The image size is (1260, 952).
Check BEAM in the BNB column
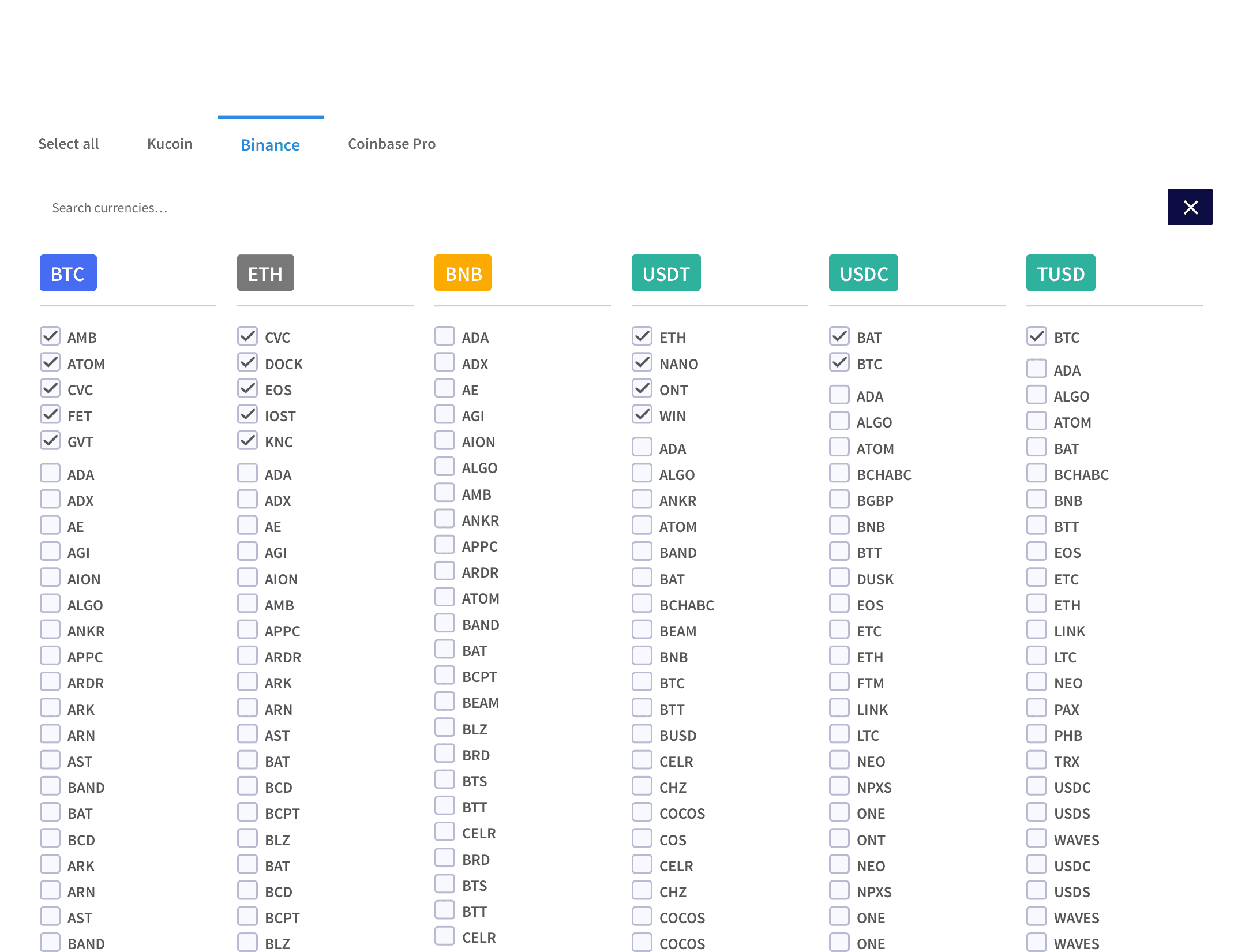pos(445,701)
